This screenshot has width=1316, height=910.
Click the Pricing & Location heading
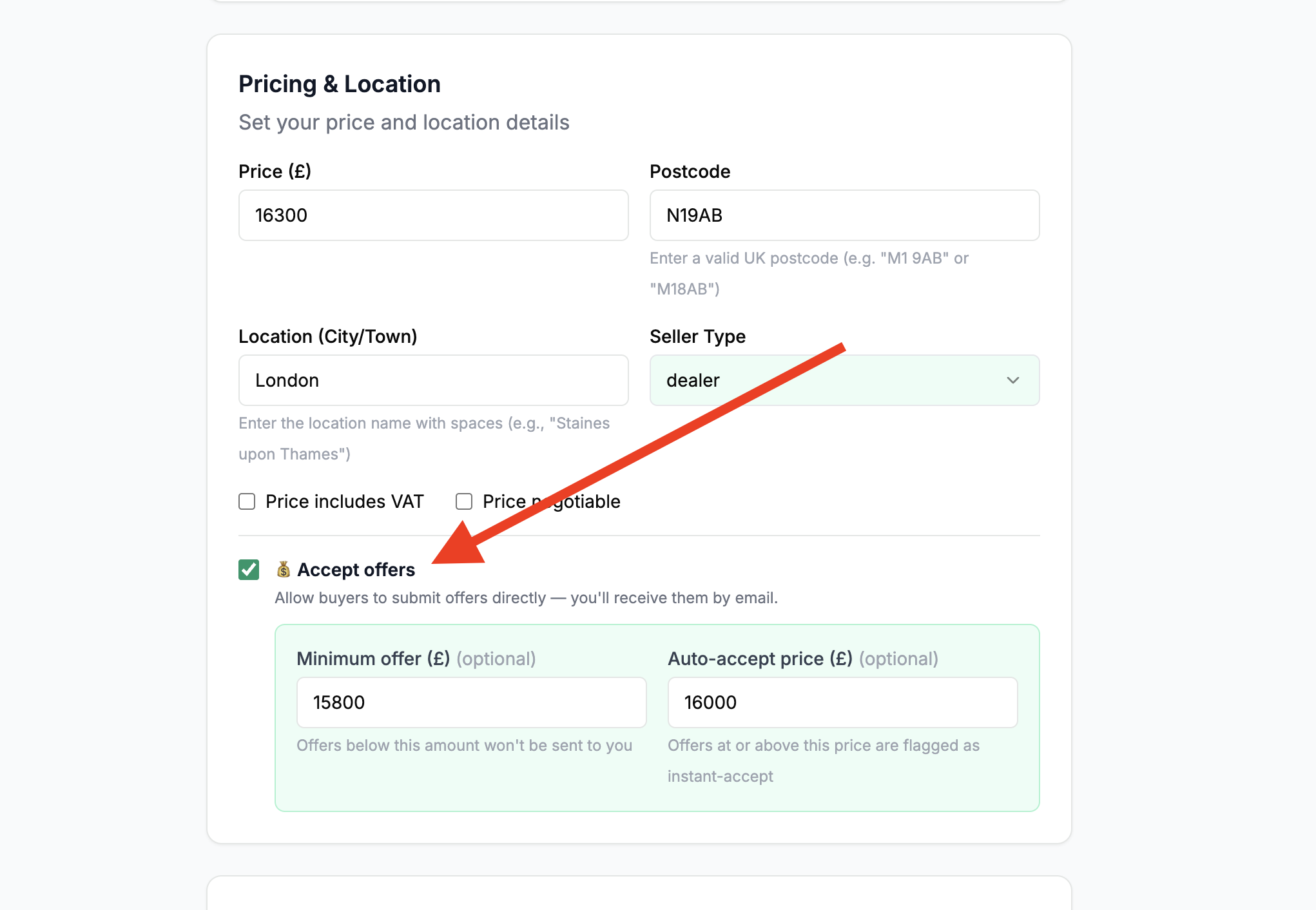click(340, 84)
